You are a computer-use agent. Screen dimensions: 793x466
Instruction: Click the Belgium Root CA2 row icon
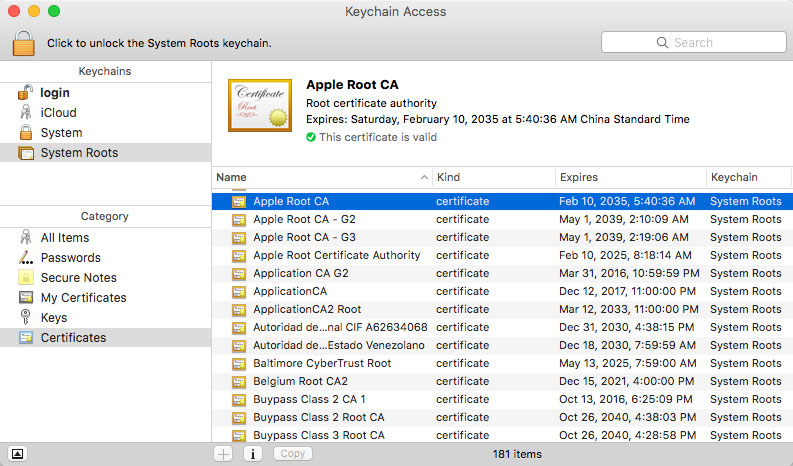(239, 382)
